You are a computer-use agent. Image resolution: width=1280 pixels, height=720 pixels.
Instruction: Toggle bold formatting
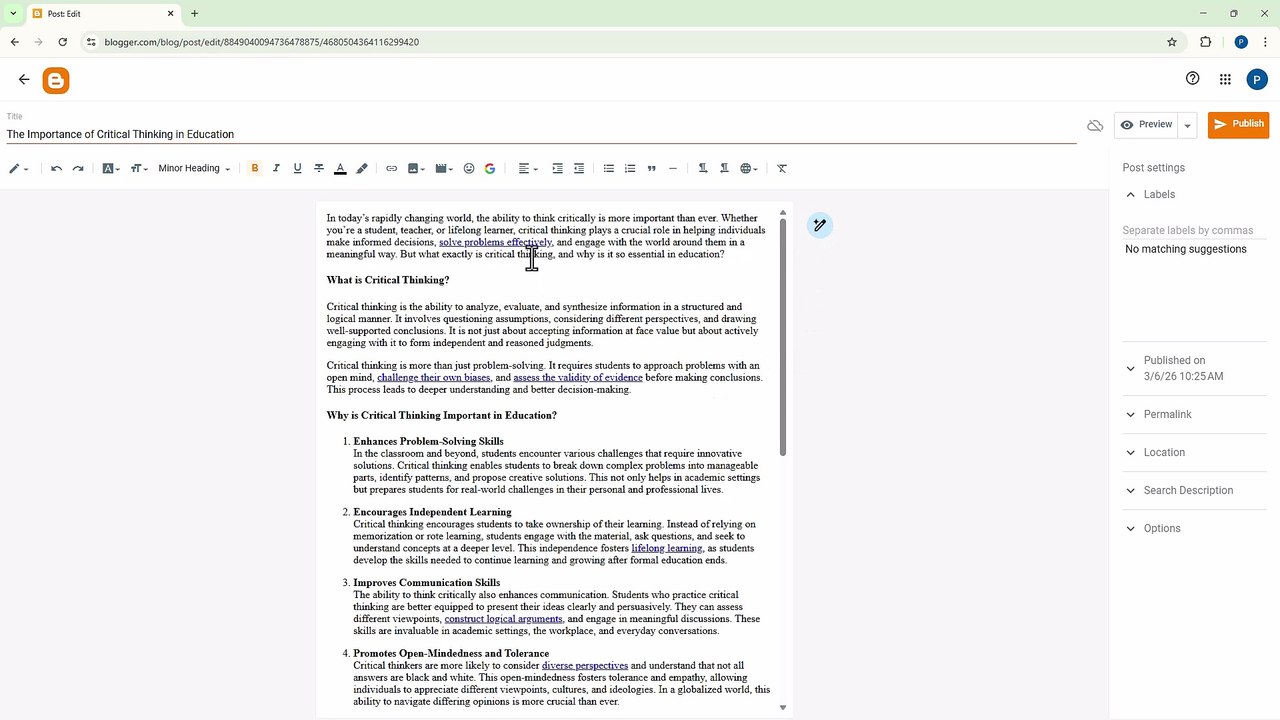pyautogui.click(x=255, y=168)
